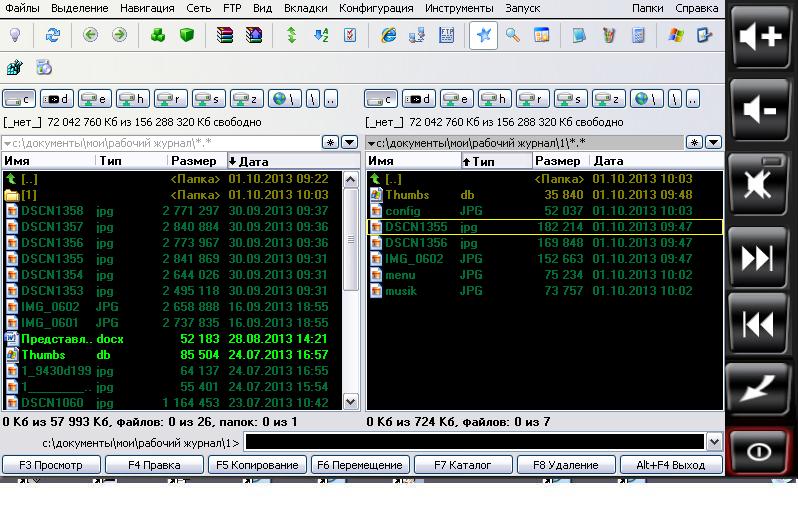Click the Internet Explorer toolbar icon
The image size is (798, 512).
tap(389, 35)
